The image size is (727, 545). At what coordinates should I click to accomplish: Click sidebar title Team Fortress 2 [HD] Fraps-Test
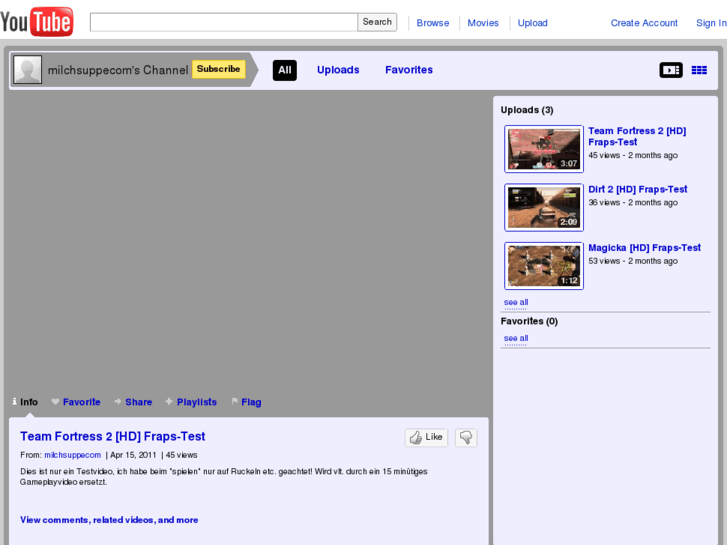pyautogui.click(x=637, y=136)
